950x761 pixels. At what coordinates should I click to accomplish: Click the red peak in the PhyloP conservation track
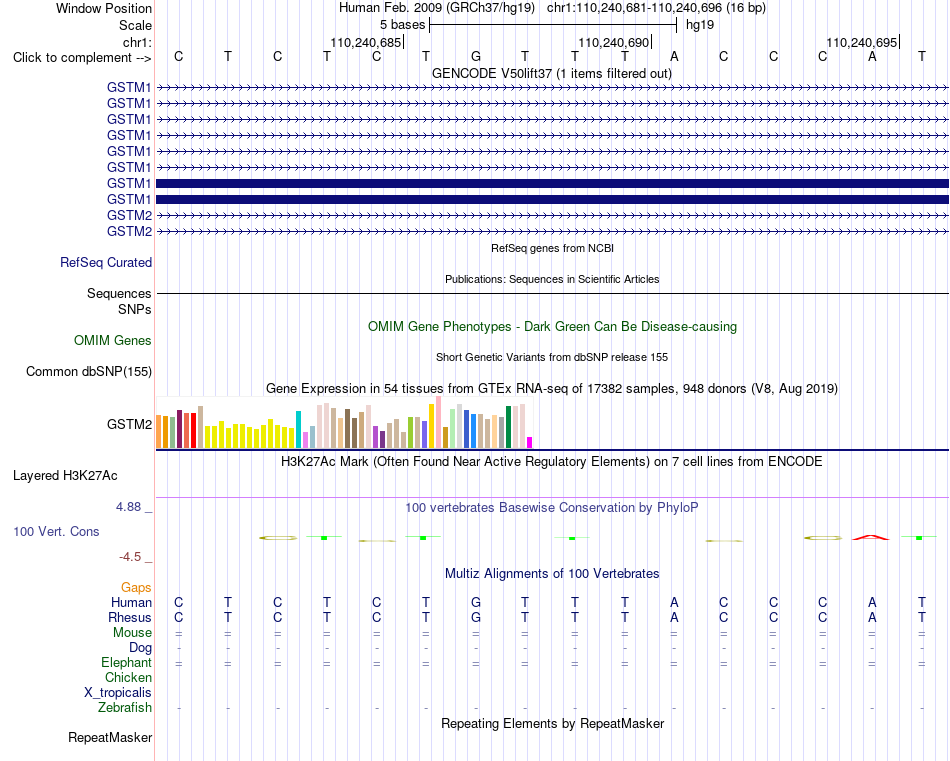tap(871, 537)
